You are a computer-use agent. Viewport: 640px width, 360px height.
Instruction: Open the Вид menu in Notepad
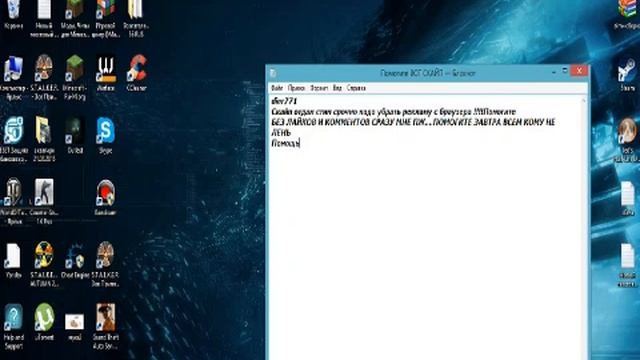coord(337,88)
